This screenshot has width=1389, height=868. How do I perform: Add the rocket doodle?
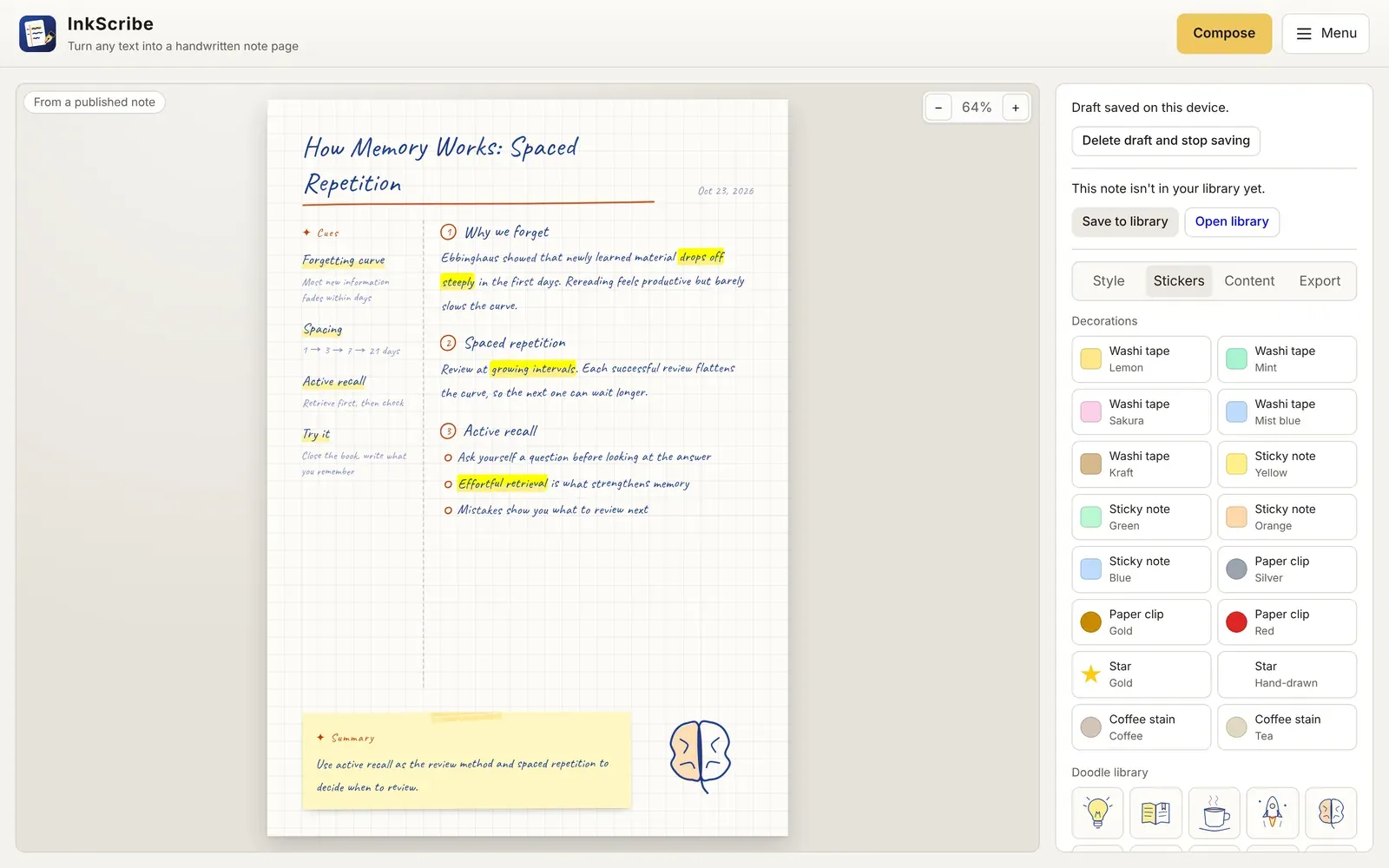pos(1273,812)
